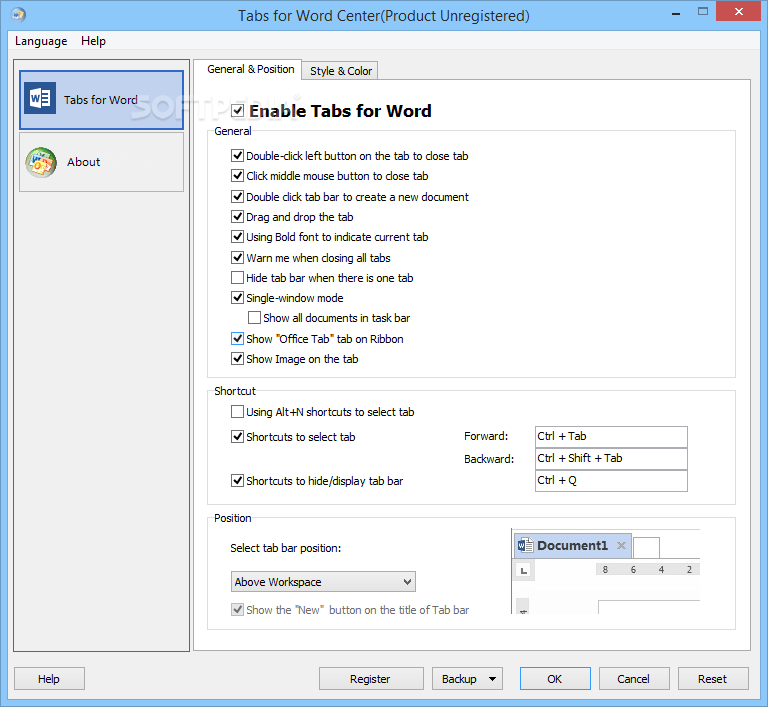
Task: Confirm settings with OK button
Action: pyautogui.click(x=555, y=679)
